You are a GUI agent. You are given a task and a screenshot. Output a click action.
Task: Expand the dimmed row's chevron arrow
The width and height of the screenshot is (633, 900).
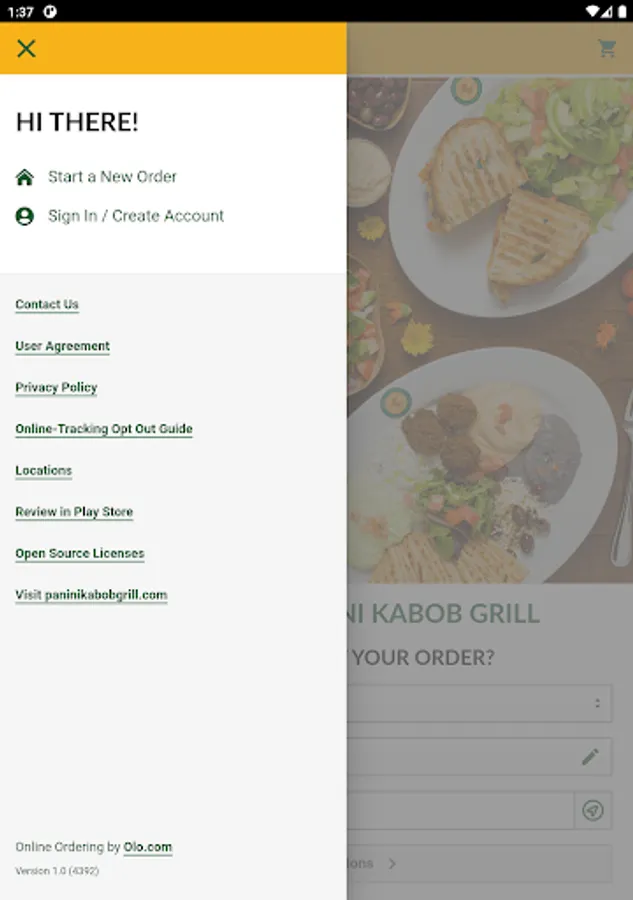392,863
